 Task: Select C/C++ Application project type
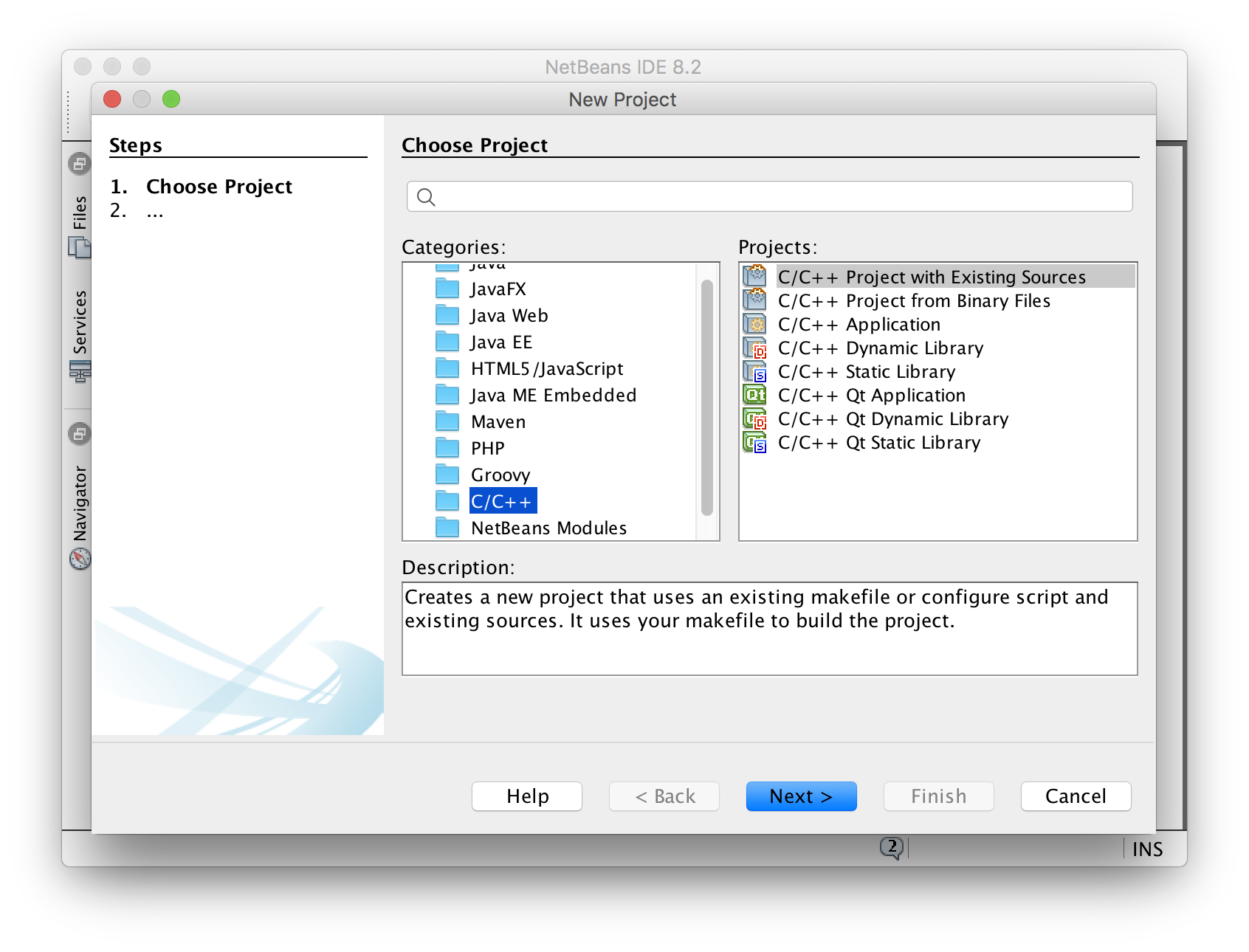(859, 324)
